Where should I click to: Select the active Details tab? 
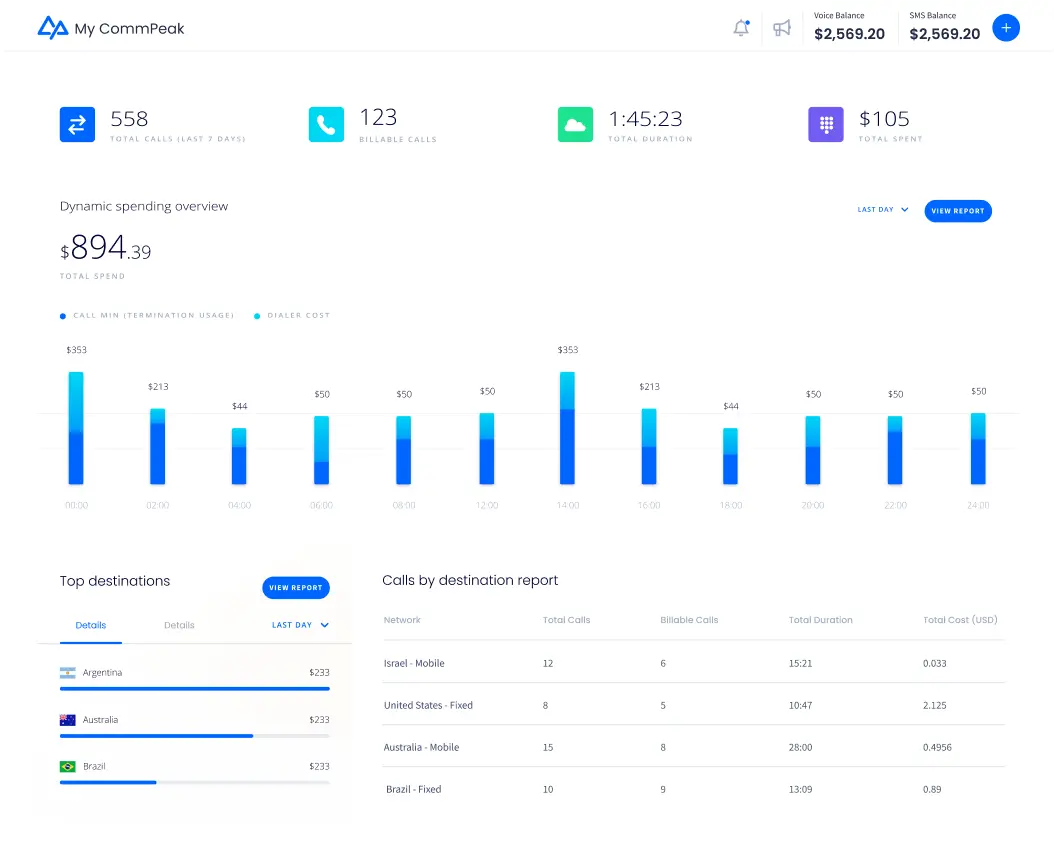click(x=90, y=625)
